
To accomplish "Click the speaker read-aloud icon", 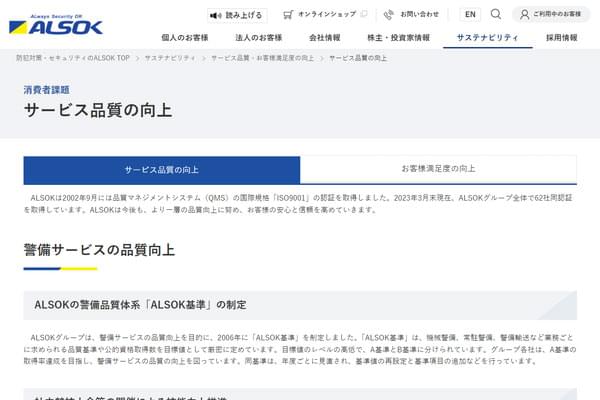I will pos(215,15).
